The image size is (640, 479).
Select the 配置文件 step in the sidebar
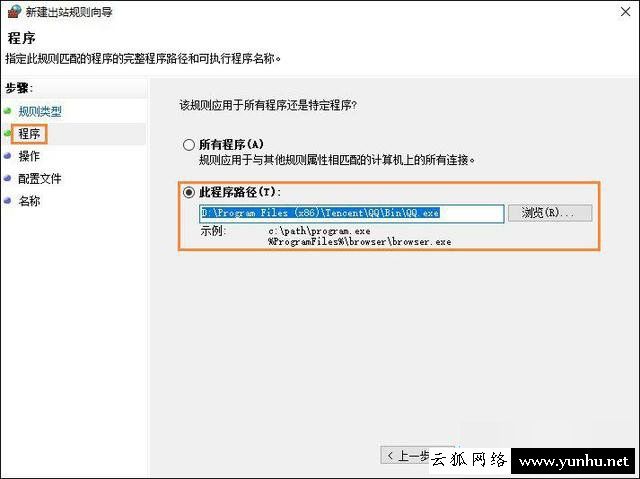pyautogui.click(x=40, y=178)
